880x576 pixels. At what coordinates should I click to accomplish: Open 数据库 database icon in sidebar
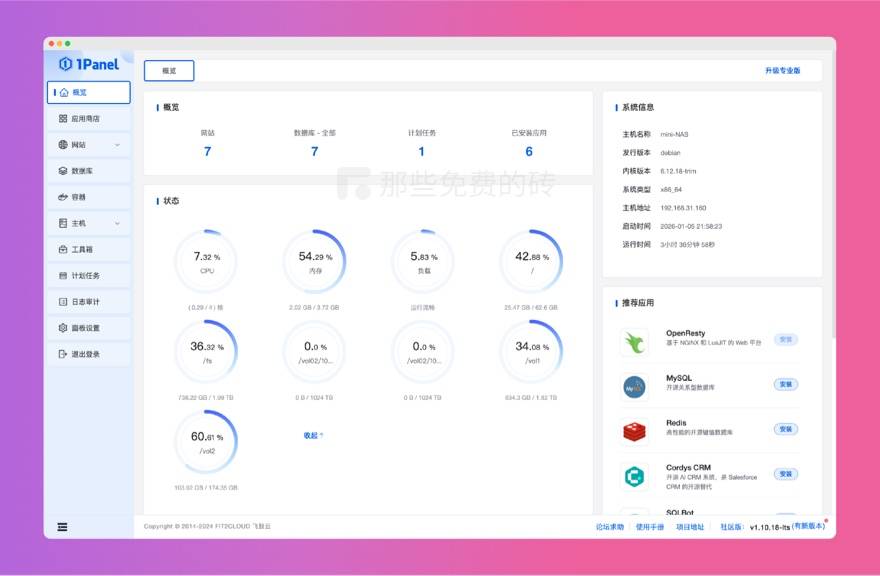(63, 171)
